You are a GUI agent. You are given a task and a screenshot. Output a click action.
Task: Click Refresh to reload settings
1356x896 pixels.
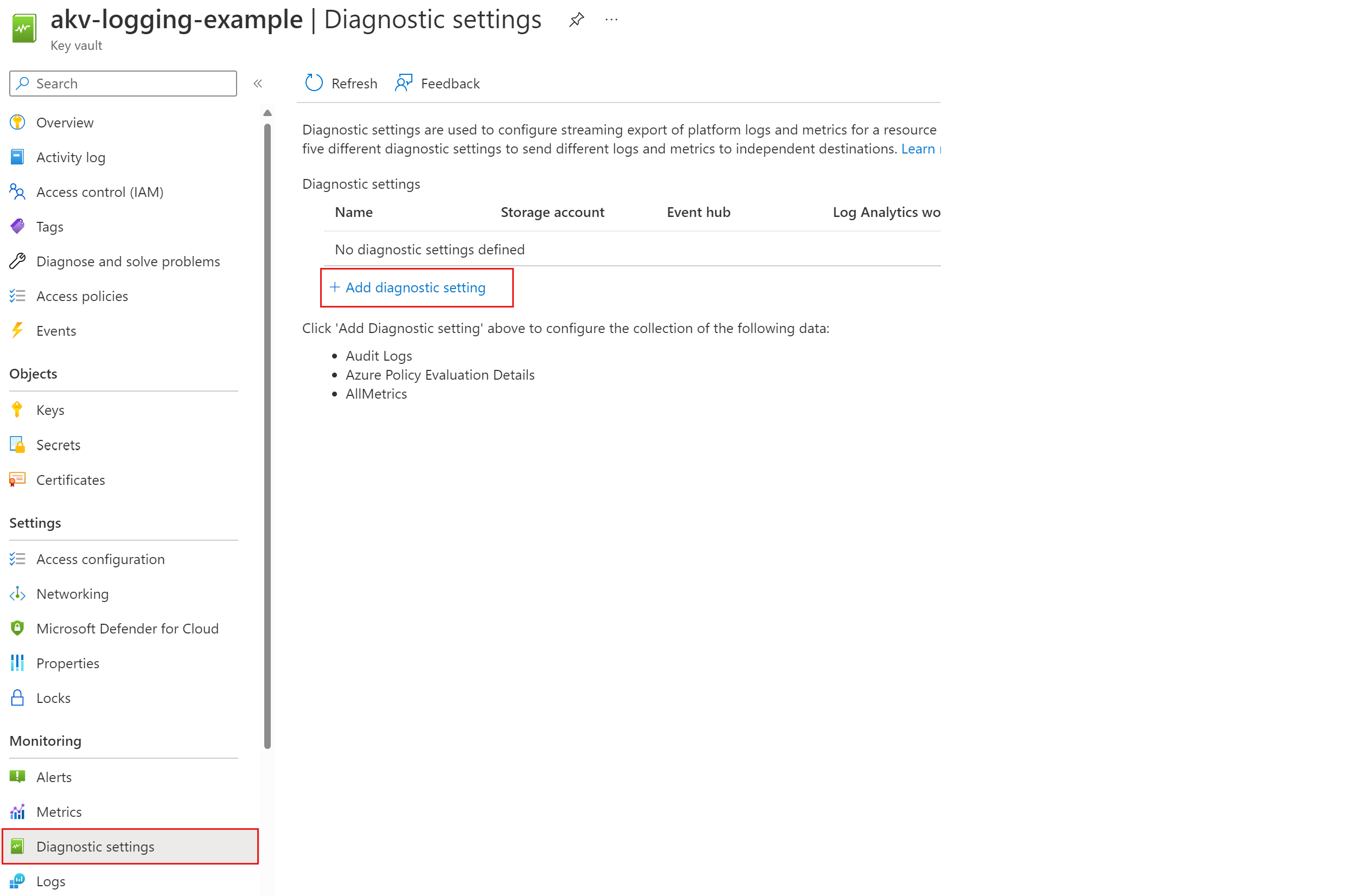coord(340,83)
